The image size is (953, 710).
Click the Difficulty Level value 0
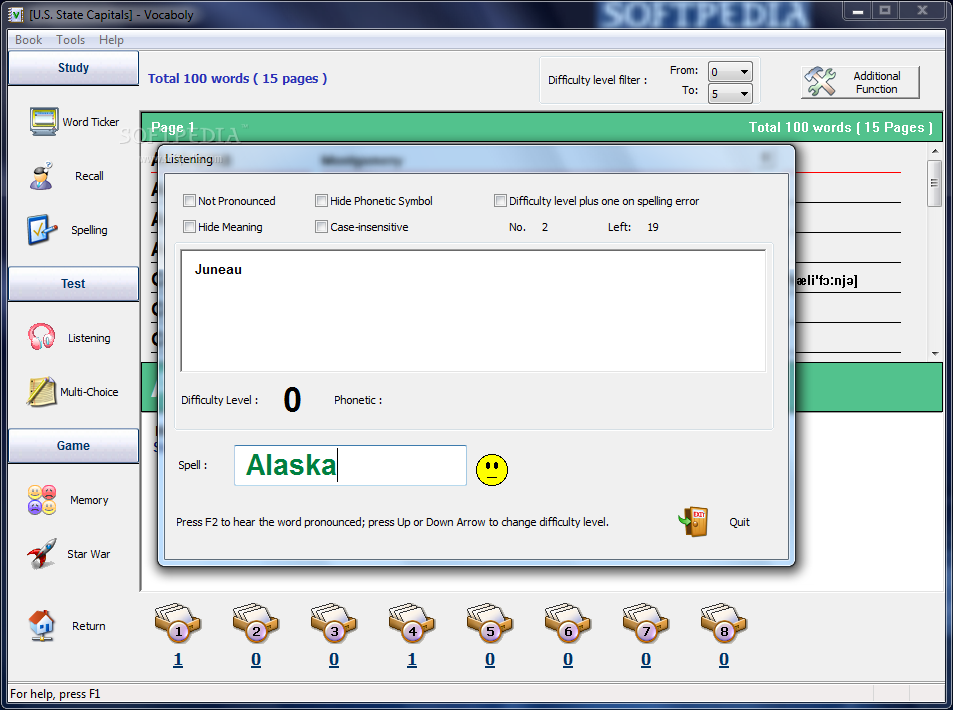[292, 400]
